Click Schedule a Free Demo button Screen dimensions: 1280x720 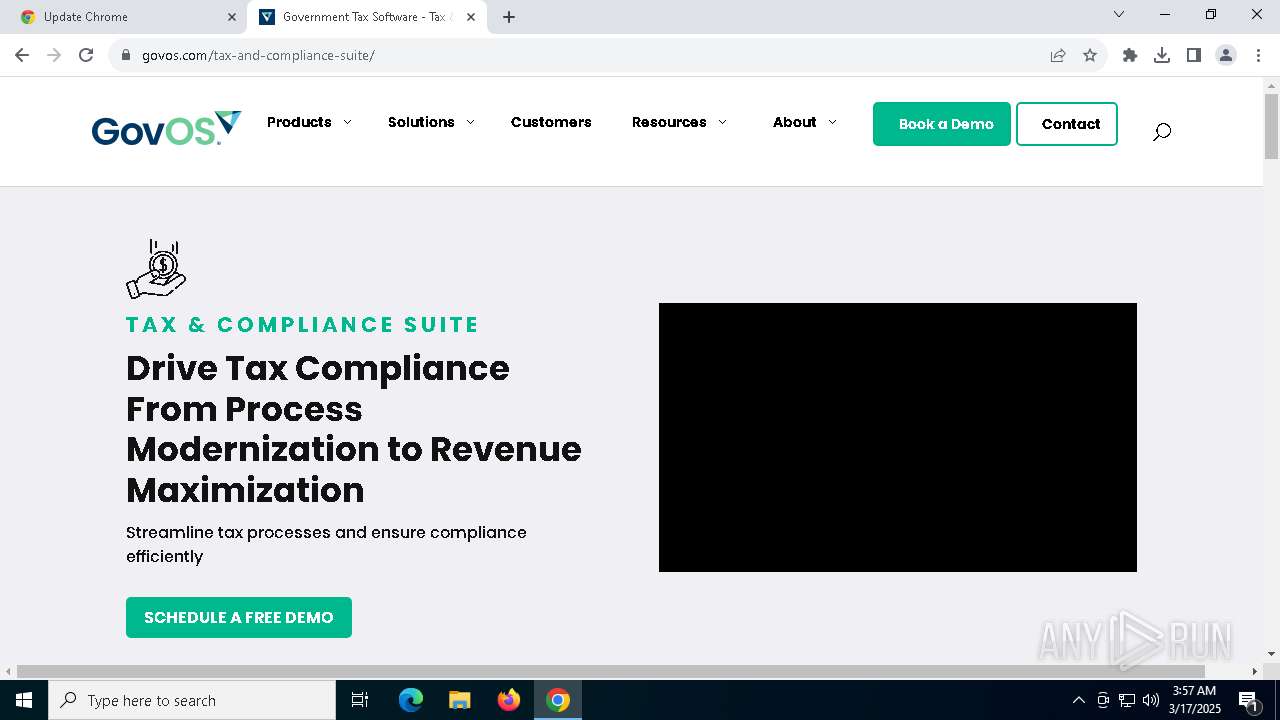pyautogui.click(x=239, y=617)
